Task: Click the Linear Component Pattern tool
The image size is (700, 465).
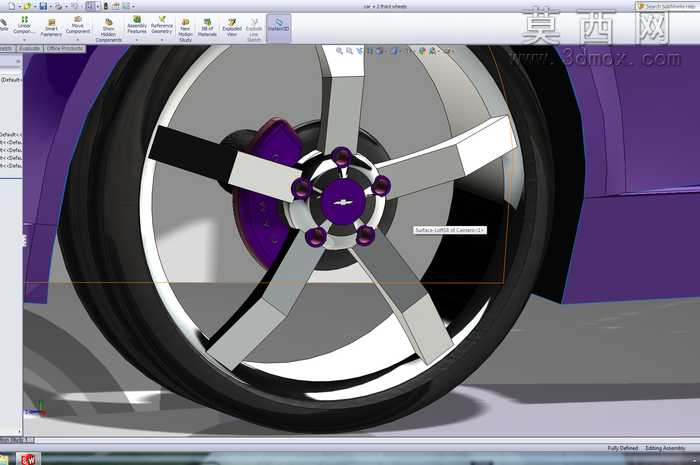Action: 24,25
